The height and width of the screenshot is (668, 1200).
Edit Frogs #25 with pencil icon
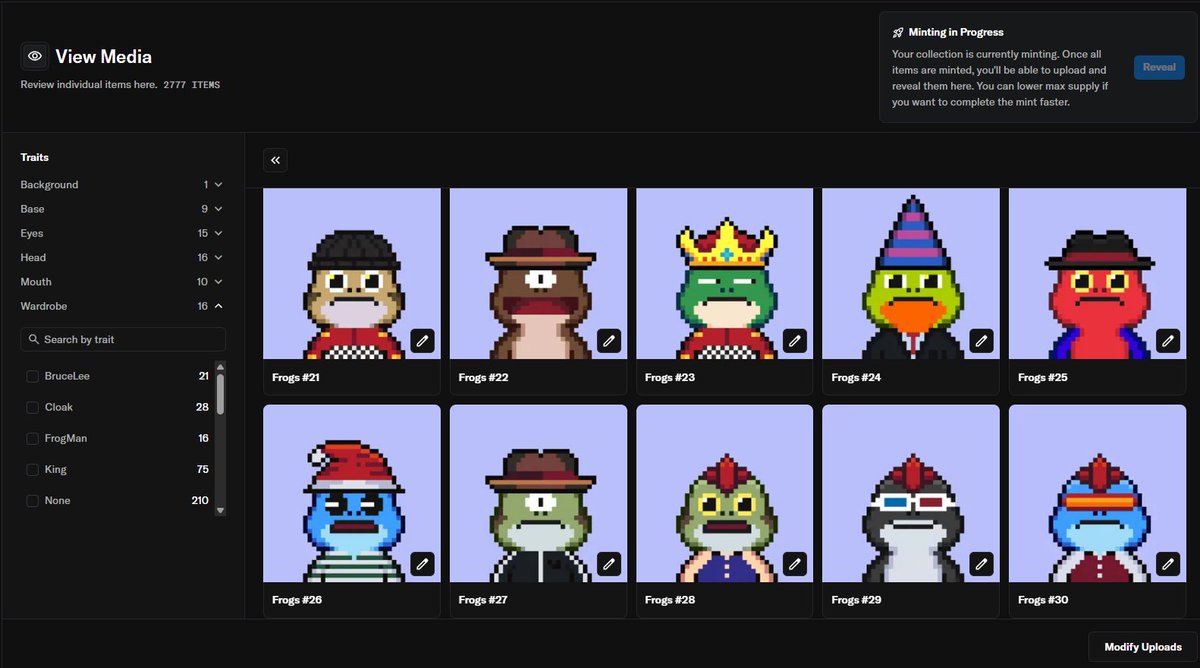pos(1168,341)
